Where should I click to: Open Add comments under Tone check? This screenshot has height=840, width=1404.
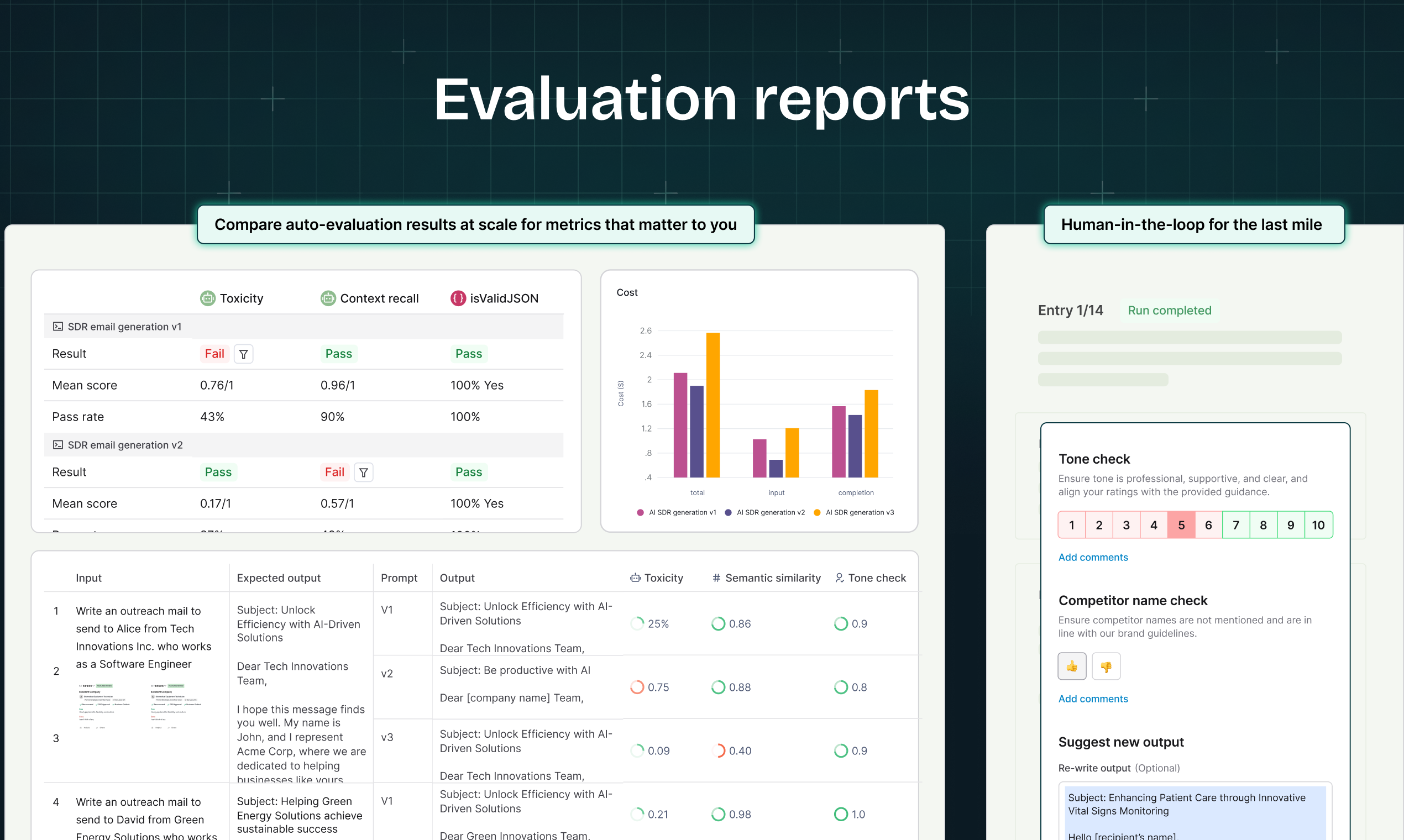(x=1093, y=557)
